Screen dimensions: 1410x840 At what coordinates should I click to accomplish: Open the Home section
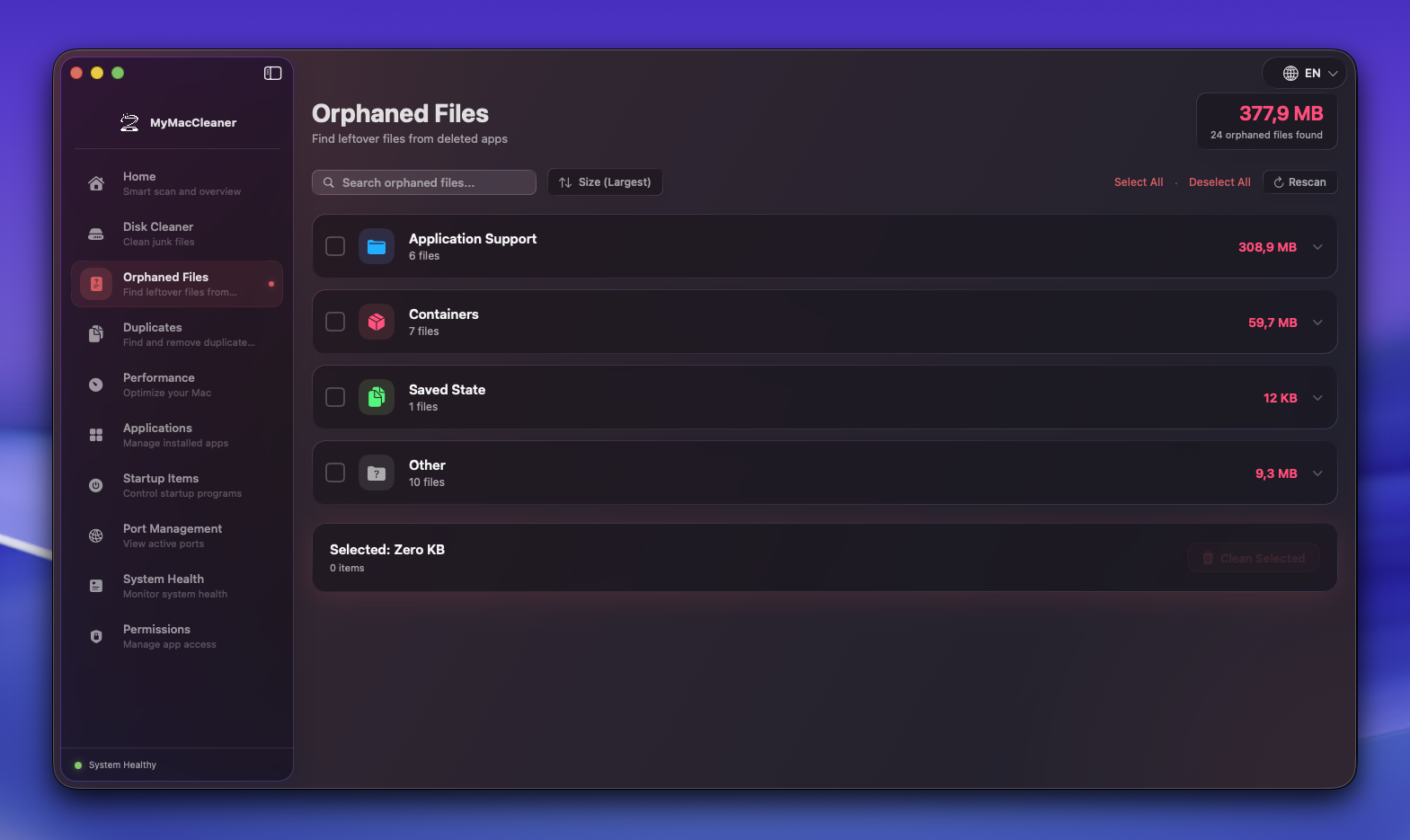click(x=177, y=183)
